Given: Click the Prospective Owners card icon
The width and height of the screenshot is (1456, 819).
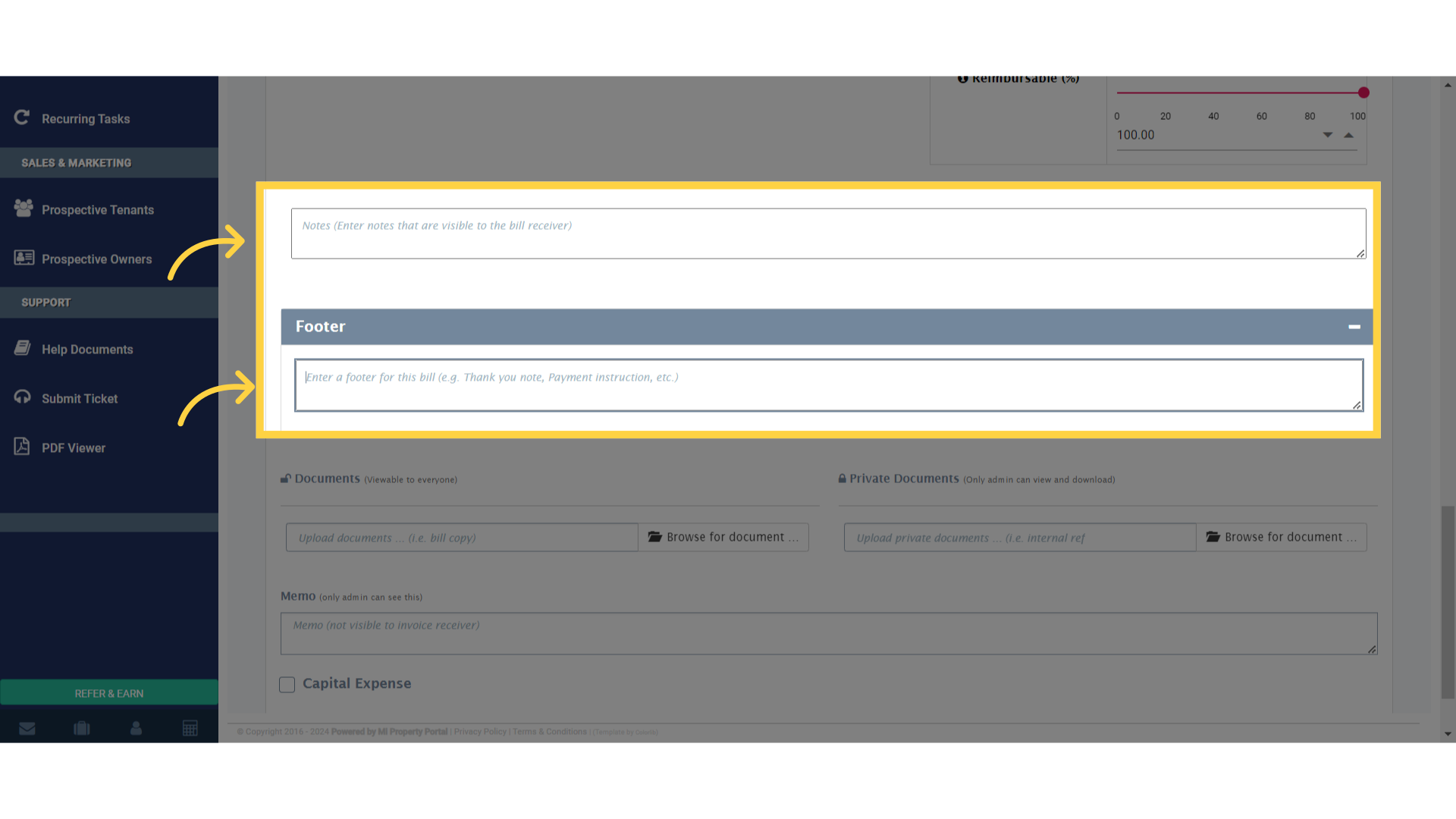Looking at the screenshot, I should (24, 258).
